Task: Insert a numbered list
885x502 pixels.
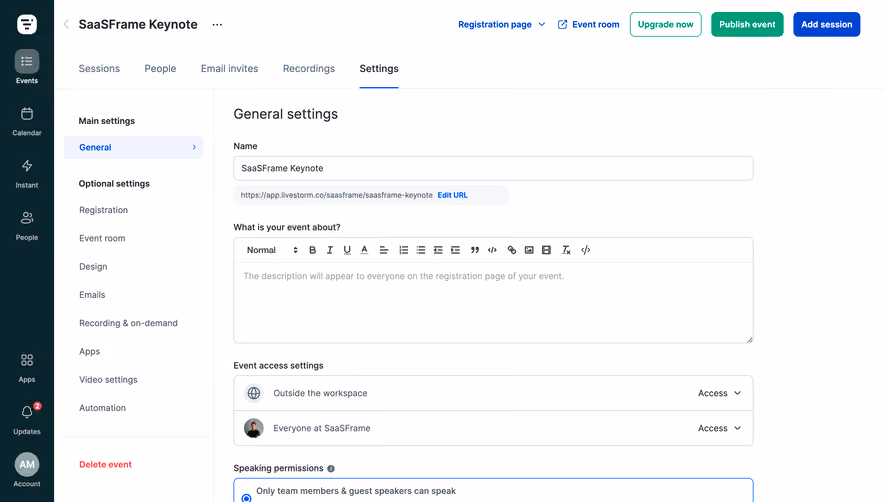Action: [404, 250]
